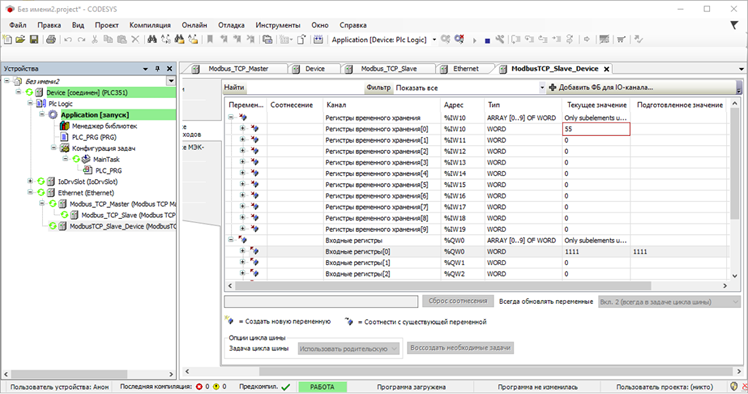
Task: Click the current value cell showing 55
Action: [596, 129]
